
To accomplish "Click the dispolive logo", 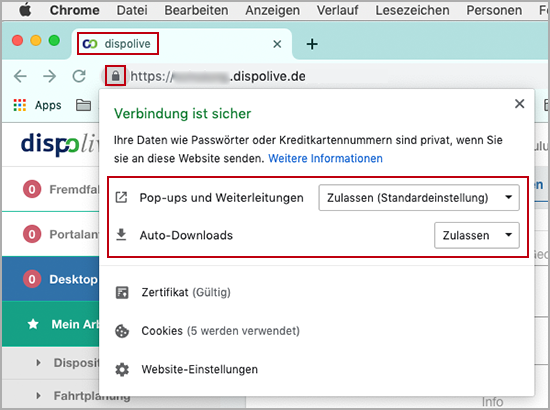I will [x=60, y=144].
